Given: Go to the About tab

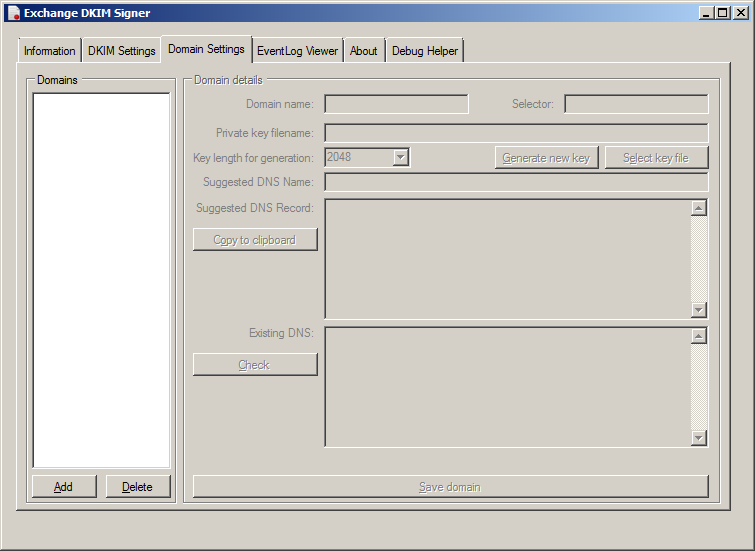Looking at the screenshot, I should 364,51.
